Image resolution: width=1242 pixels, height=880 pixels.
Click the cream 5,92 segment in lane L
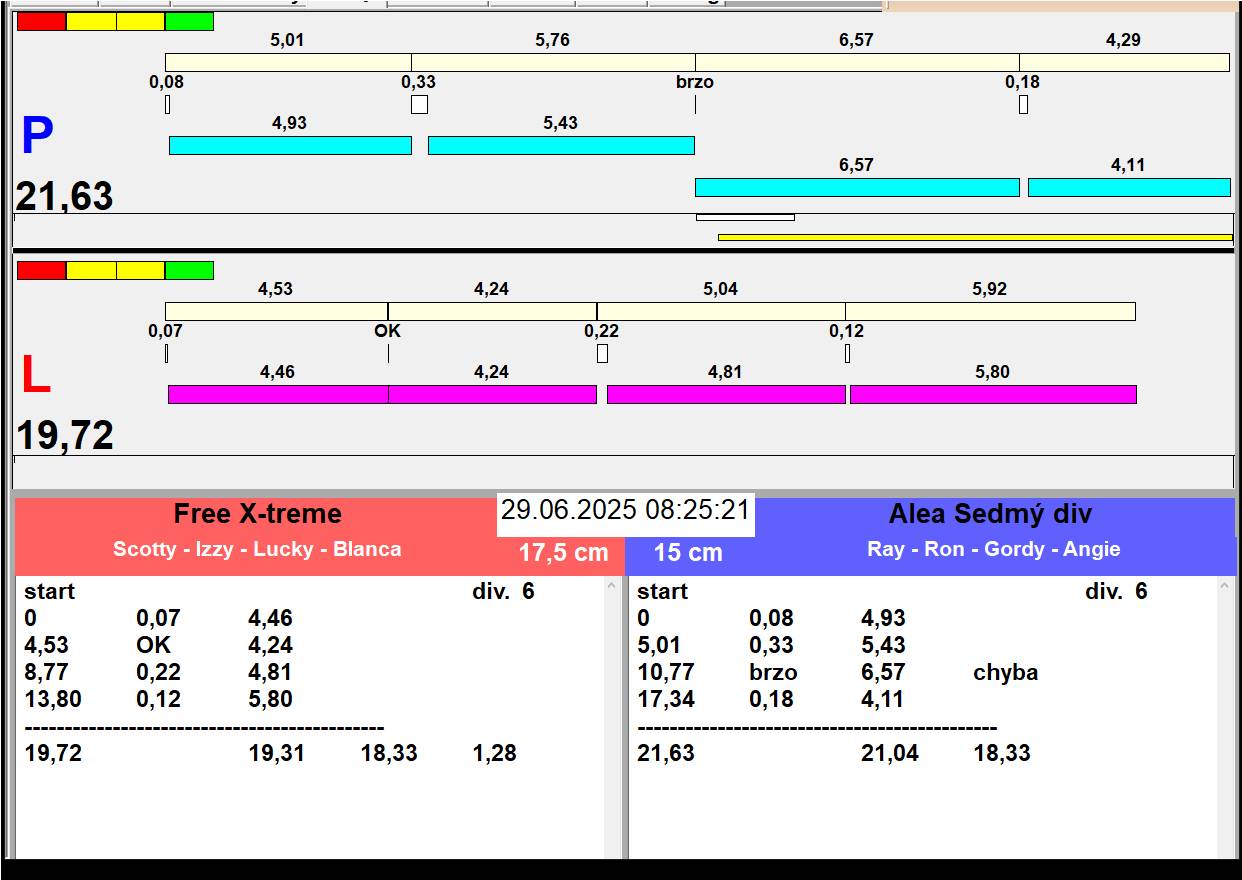[x=989, y=311]
